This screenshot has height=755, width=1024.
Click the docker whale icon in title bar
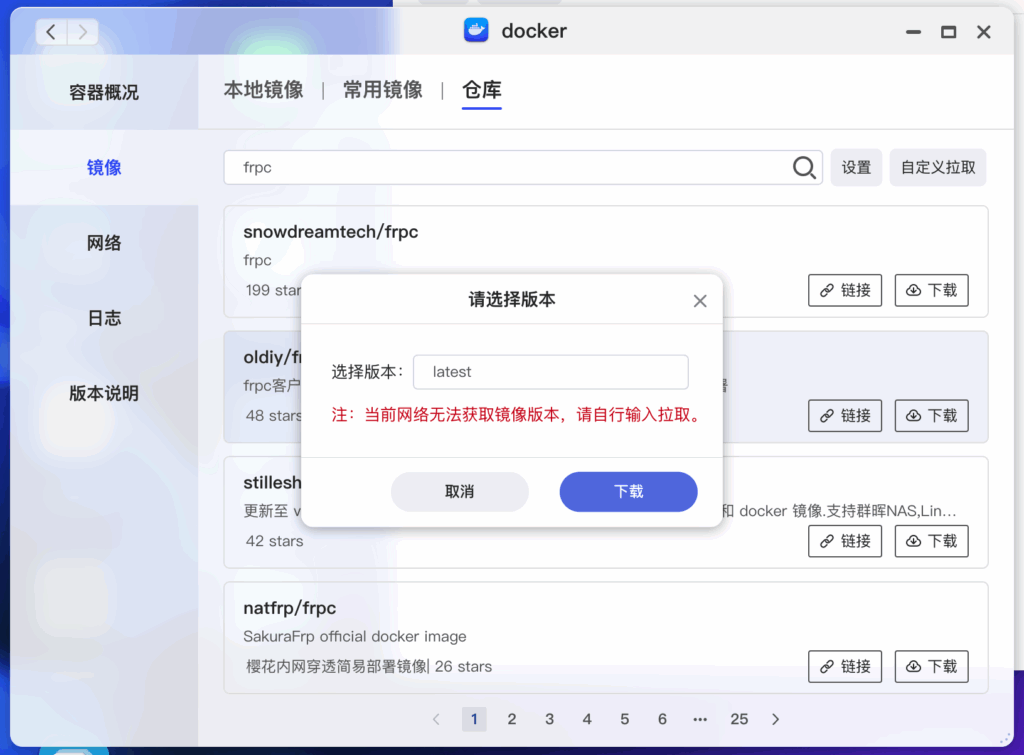[475, 30]
